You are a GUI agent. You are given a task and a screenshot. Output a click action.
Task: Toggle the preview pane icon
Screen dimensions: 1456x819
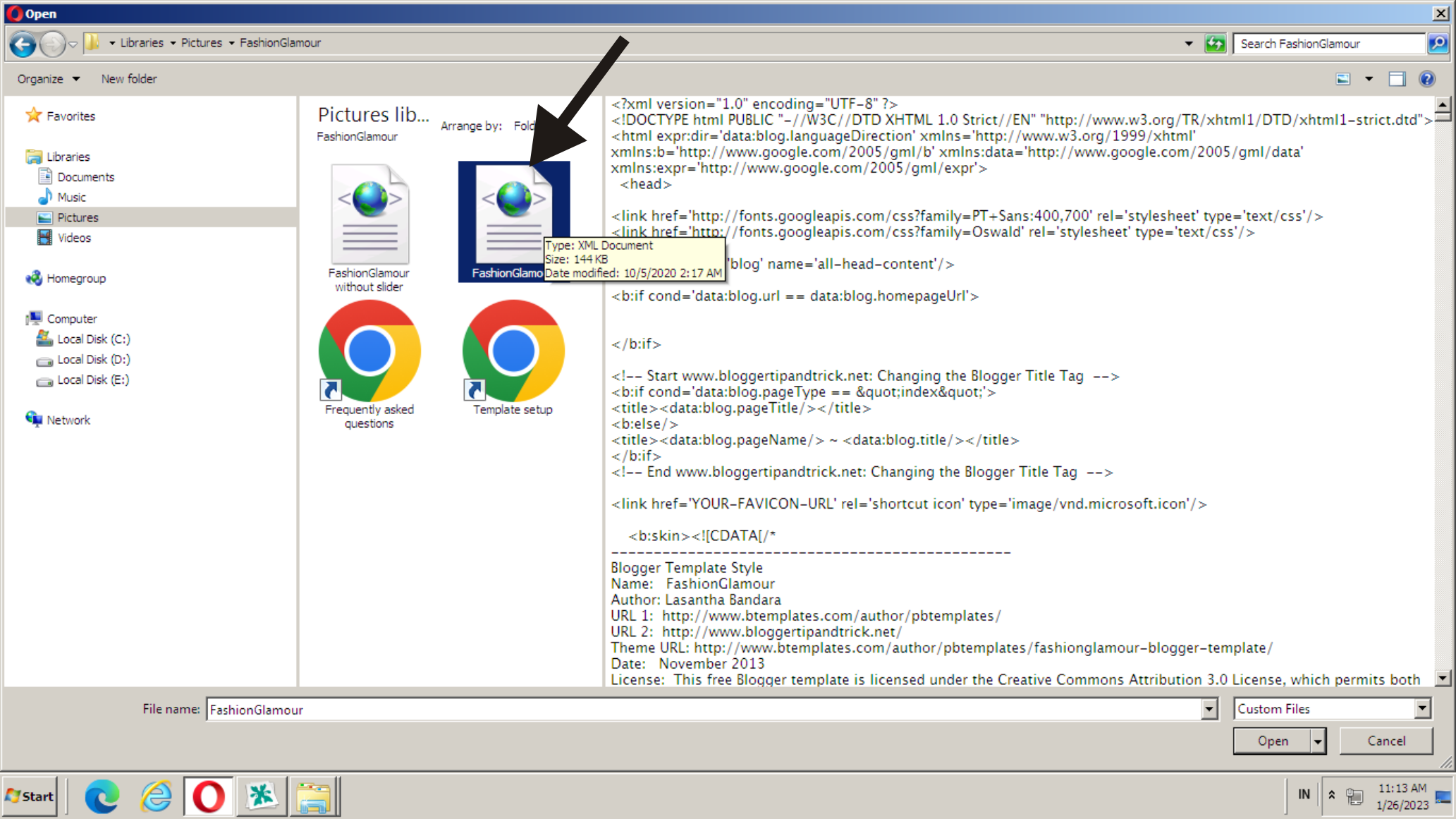1397,79
